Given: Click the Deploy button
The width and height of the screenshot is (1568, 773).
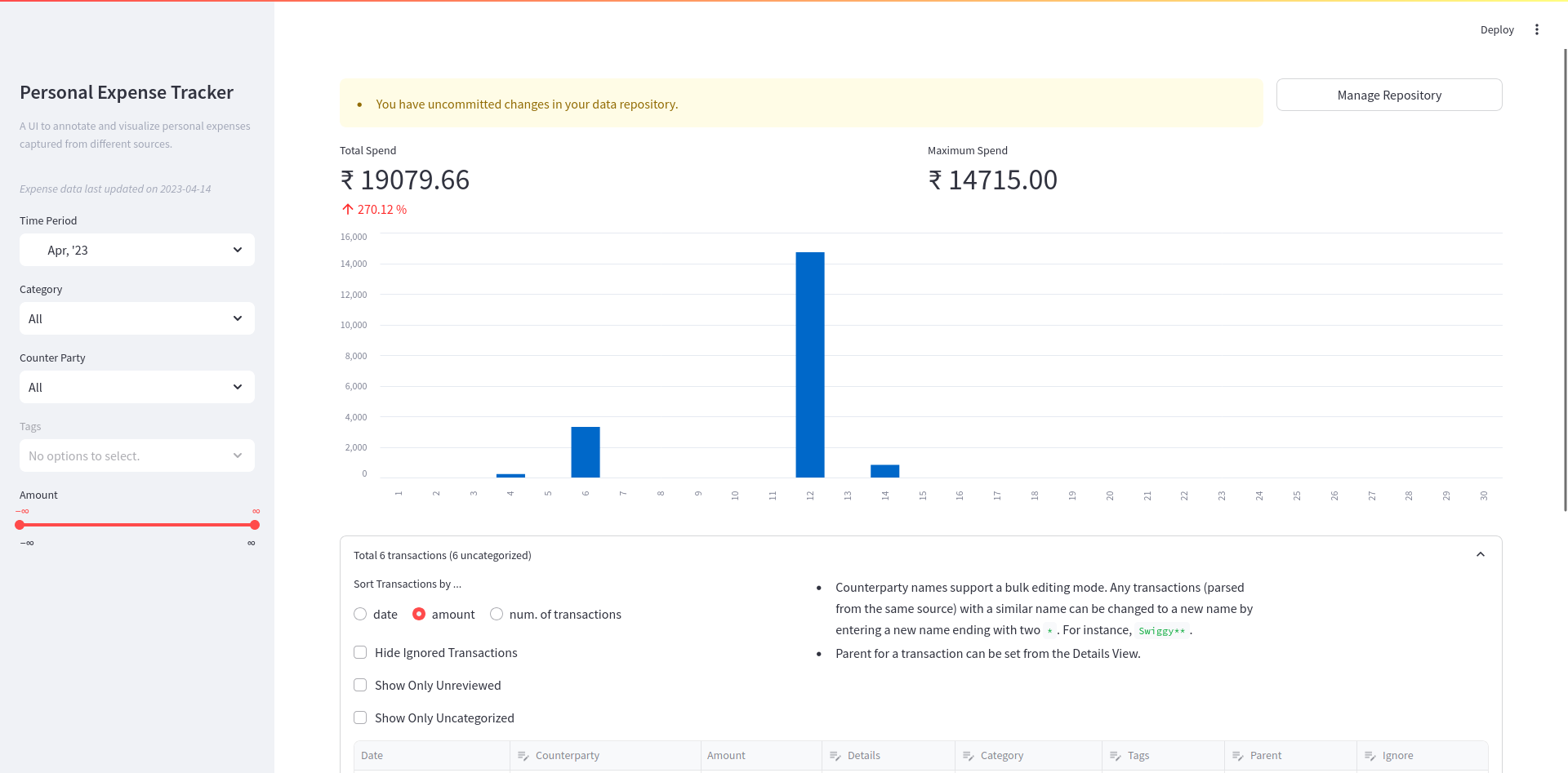Looking at the screenshot, I should coord(1497,29).
